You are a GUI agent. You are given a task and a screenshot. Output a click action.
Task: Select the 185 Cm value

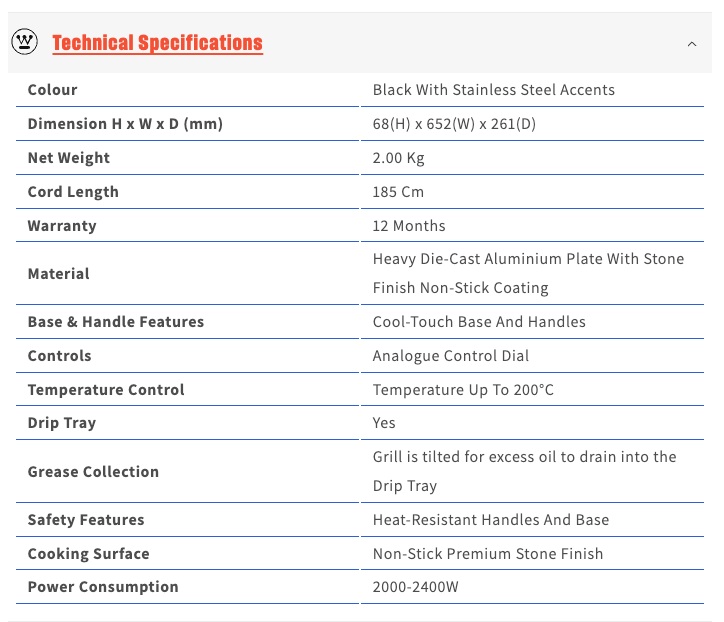398,192
